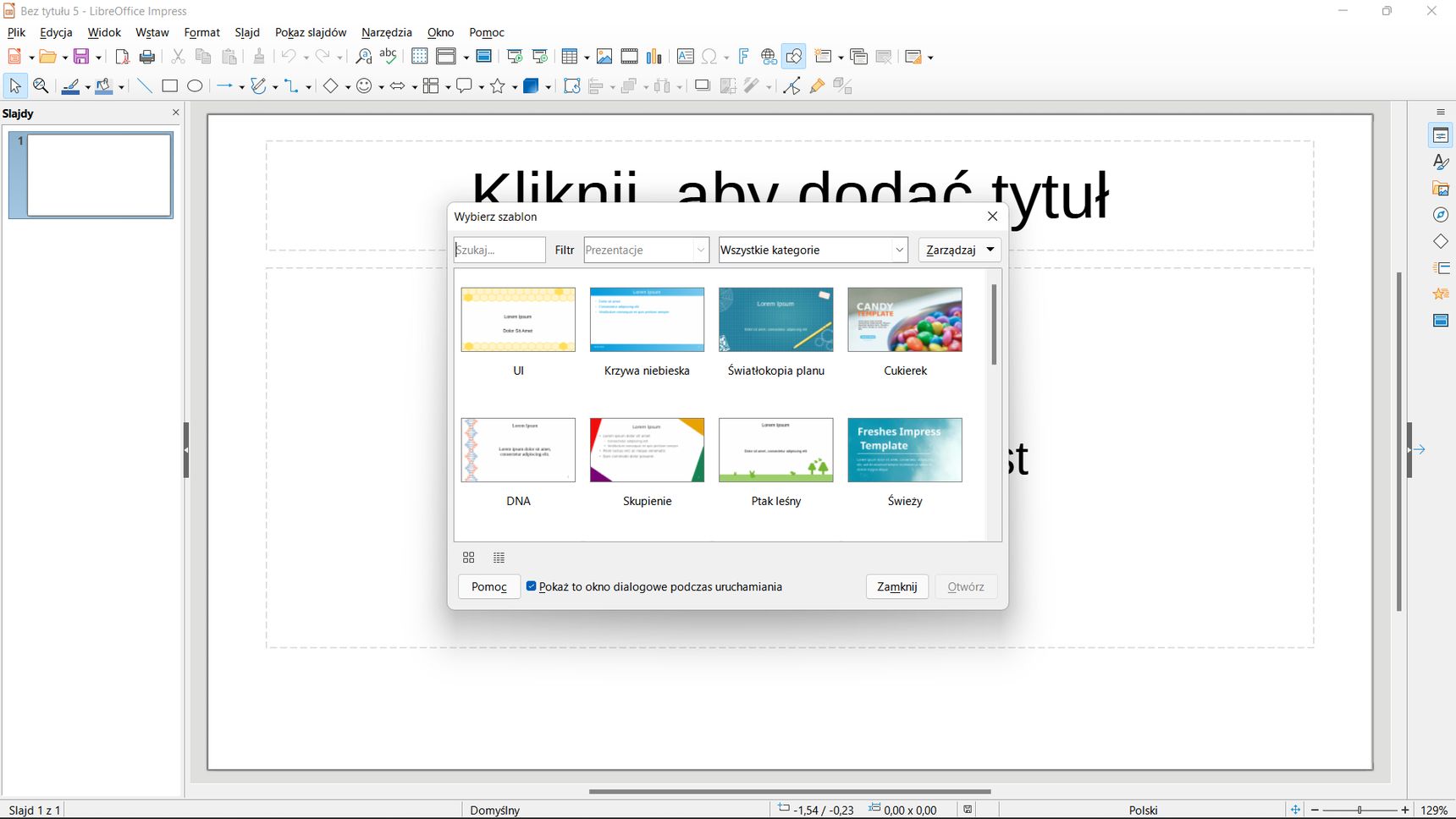Select the Cukierek template thumbnail
The height and width of the screenshot is (819, 1456).
(x=905, y=320)
